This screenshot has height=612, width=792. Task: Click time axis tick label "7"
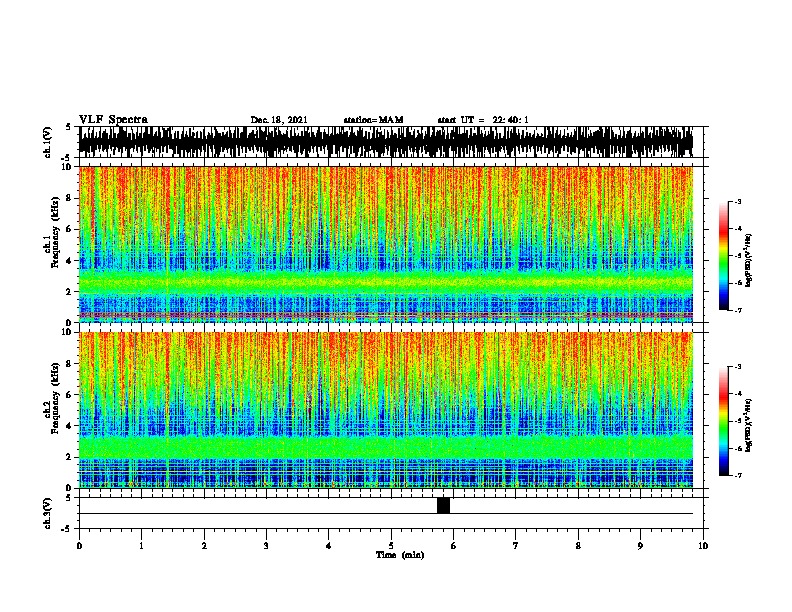[x=516, y=546]
